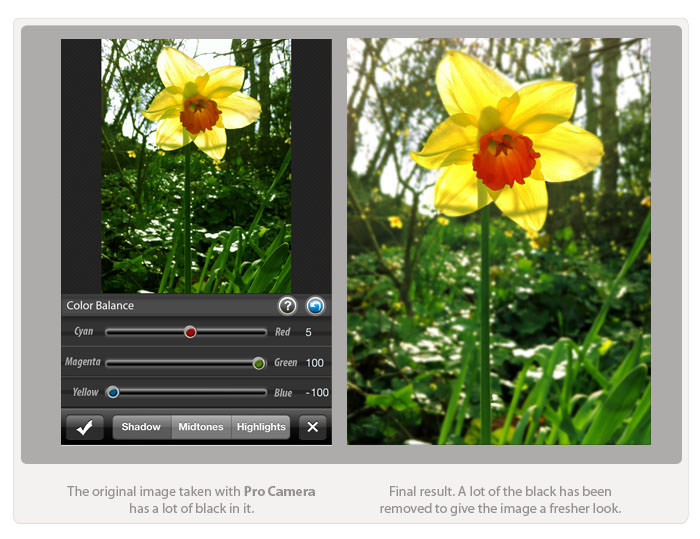The image size is (700, 539).
Task: Click the Red label beside first slider
Action: point(283,332)
